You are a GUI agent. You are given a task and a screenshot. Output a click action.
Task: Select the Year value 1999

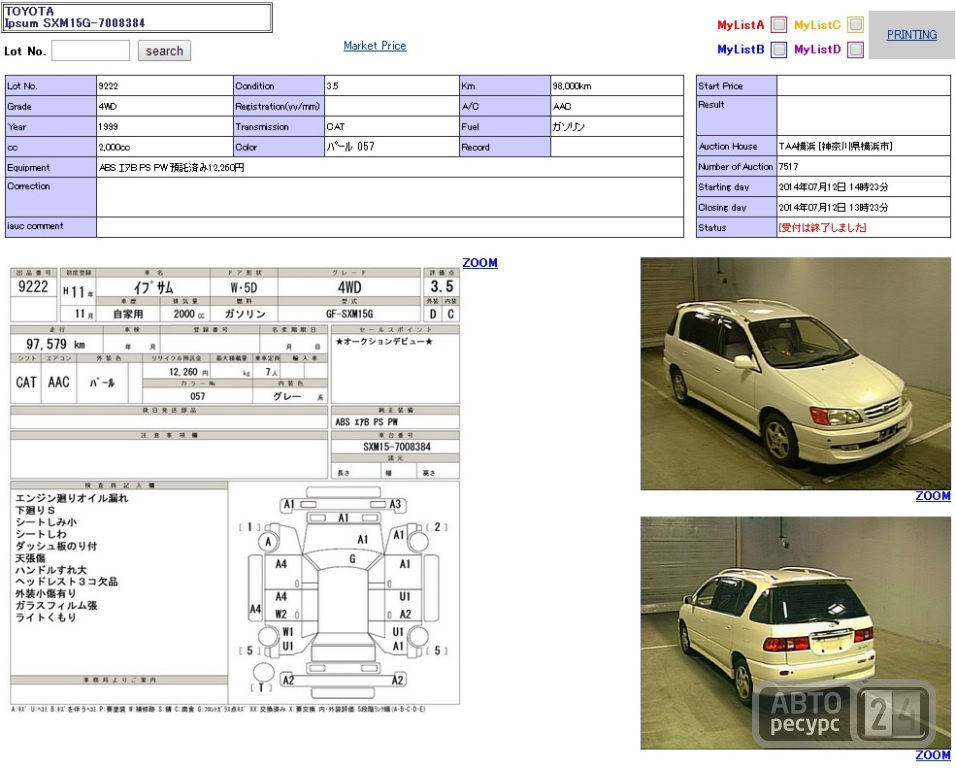(108, 127)
